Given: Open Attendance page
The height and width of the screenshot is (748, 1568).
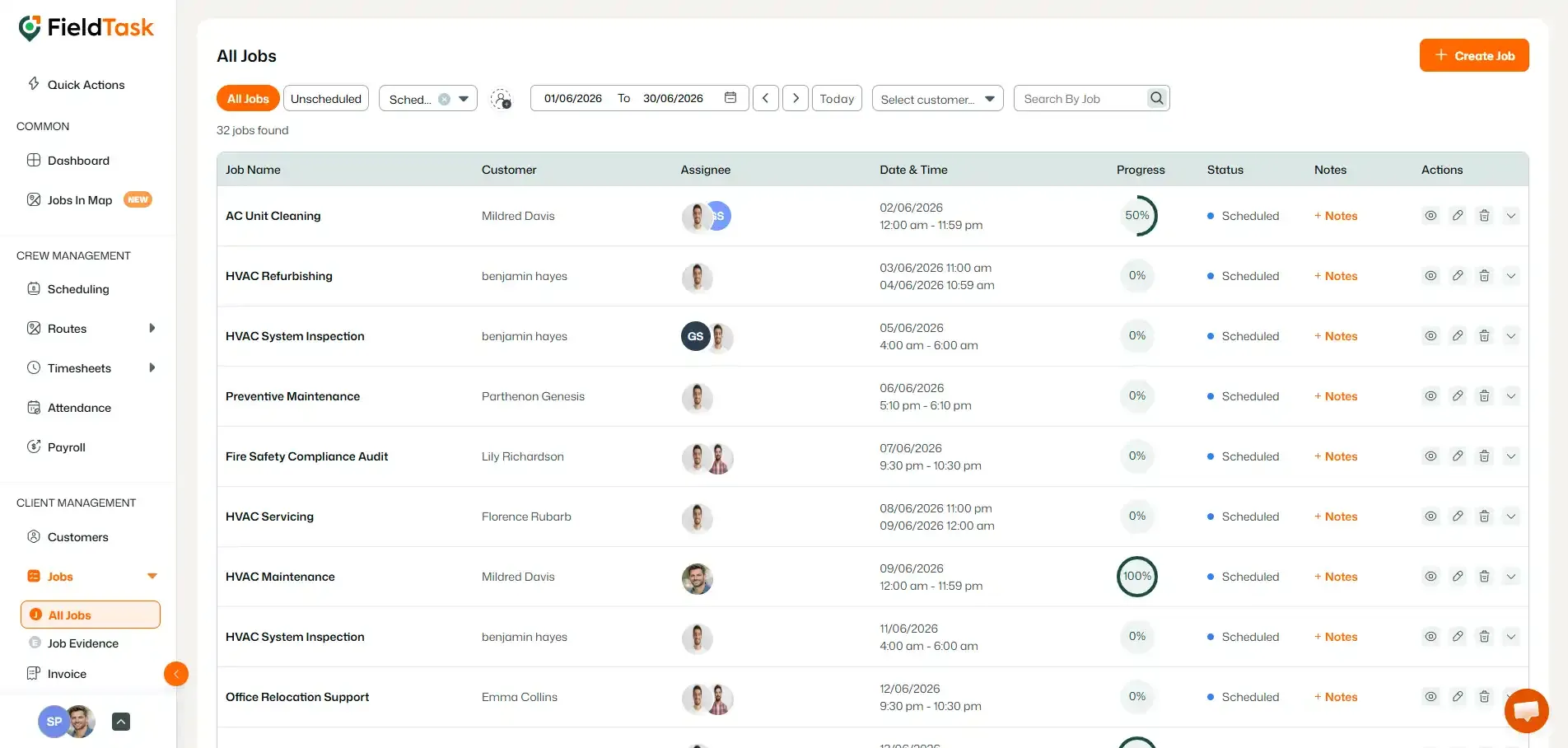Looking at the screenshot, I should [x=69, y=407].
